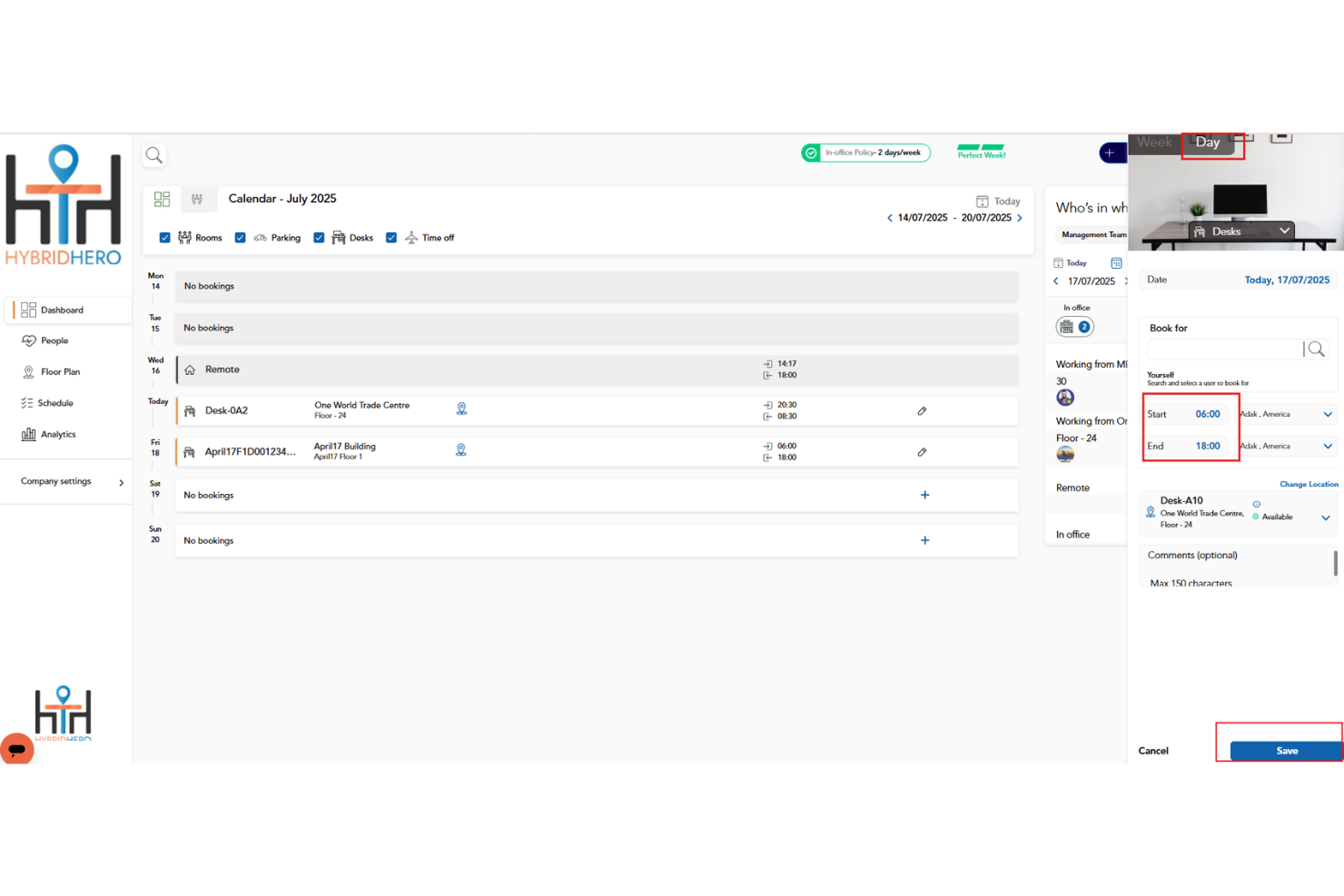This screenshot has width=1344, height=896.
Task: Disable the Parking filter checkbox
Action: [240, 237]
